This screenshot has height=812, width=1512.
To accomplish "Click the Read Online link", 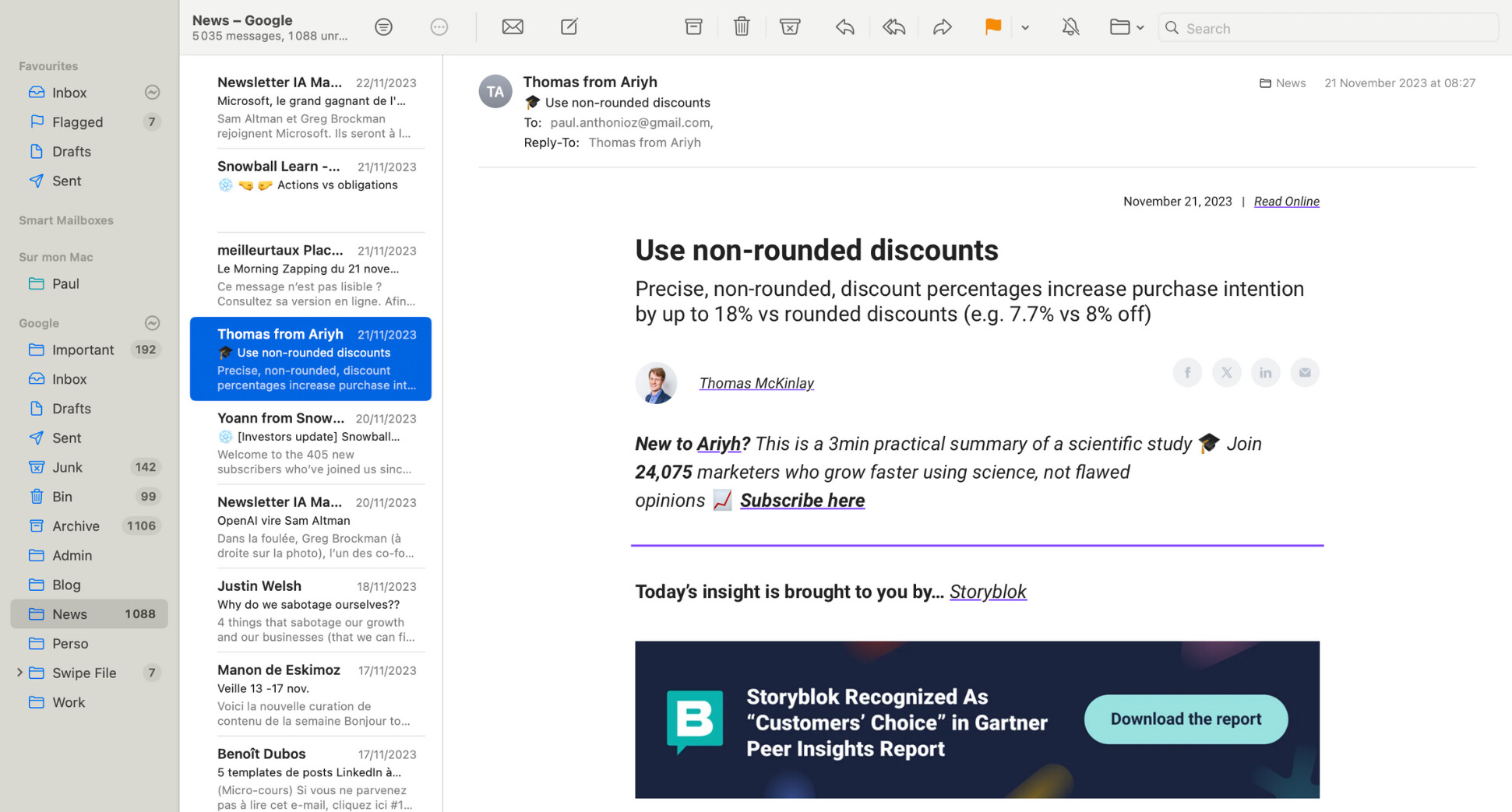I will point(1286,201).
